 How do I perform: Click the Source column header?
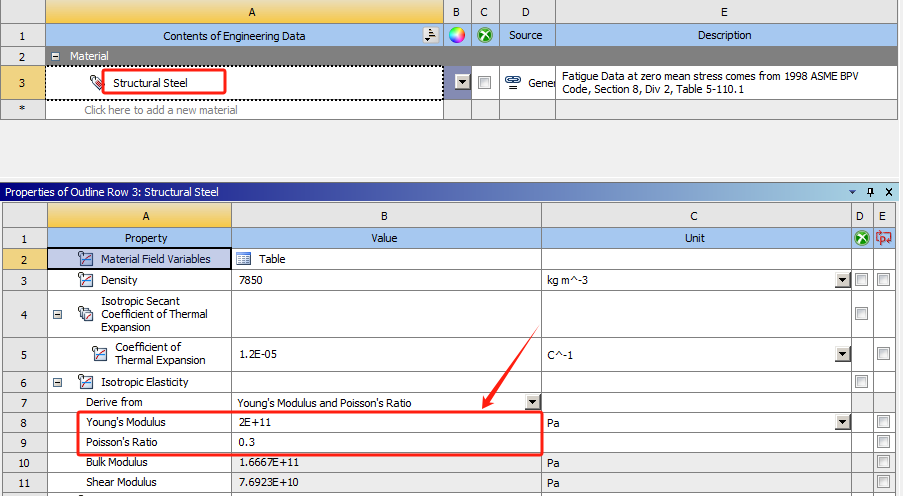tap(526, 35)
